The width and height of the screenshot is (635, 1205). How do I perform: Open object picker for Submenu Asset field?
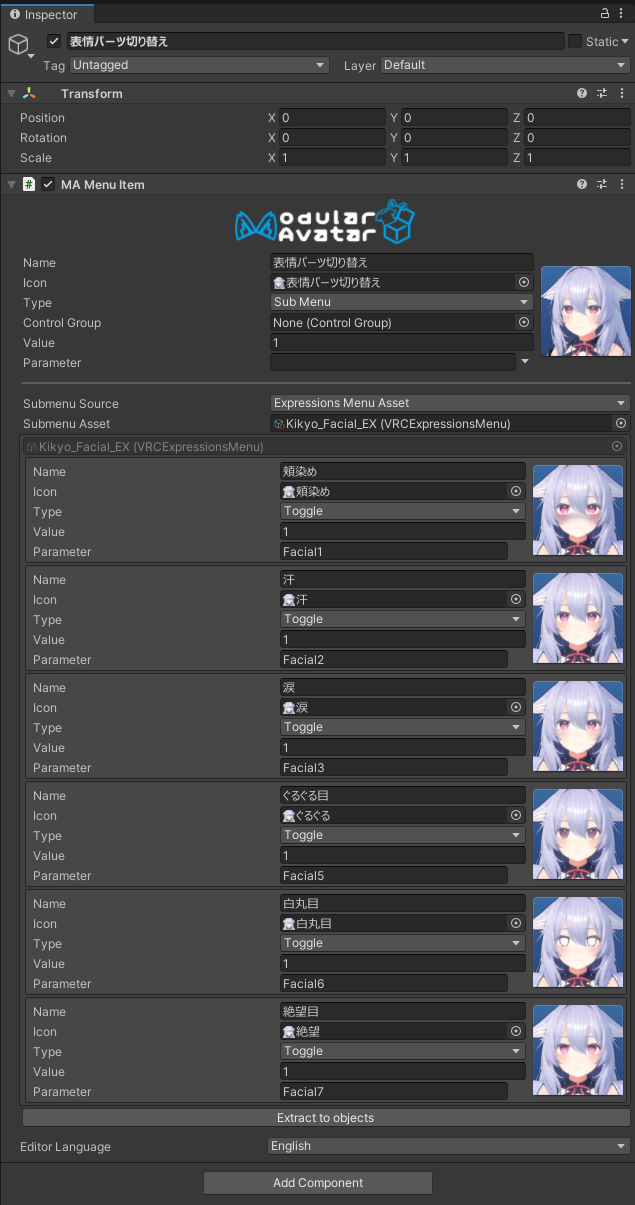621,423
